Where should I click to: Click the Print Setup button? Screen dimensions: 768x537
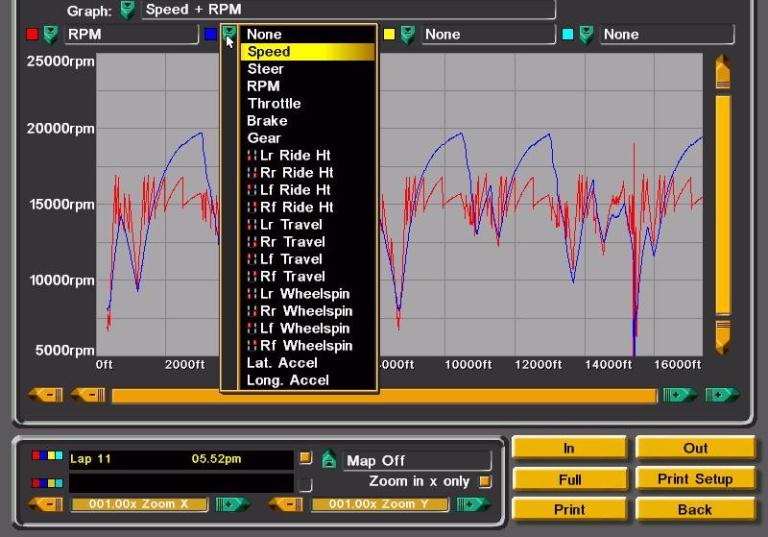(x=694, y=479)
